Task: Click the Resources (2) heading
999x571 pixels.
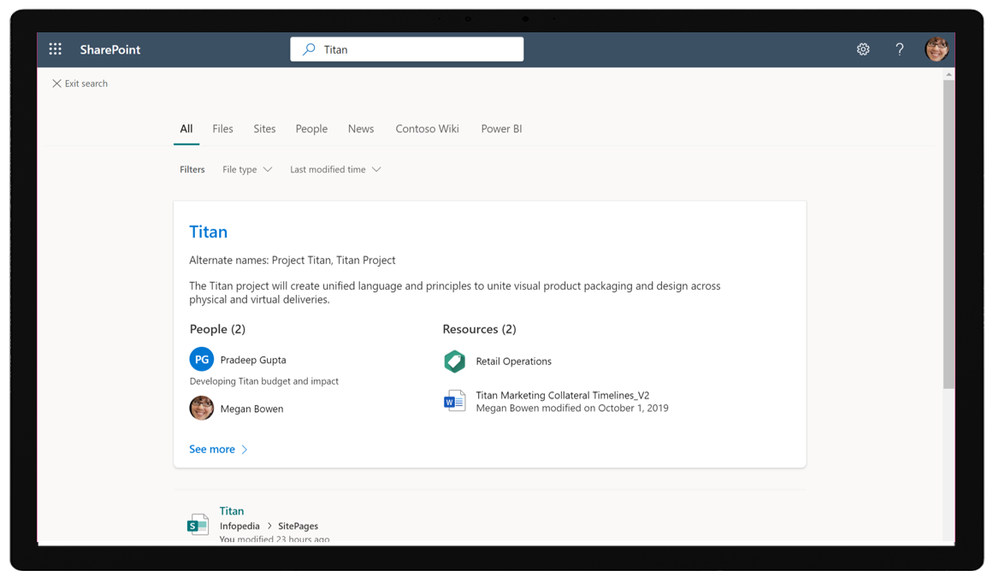Action: [x=479, y=329]
